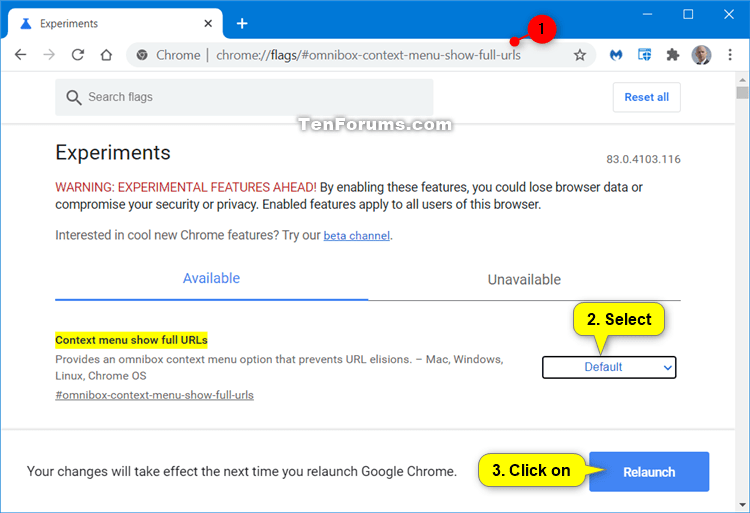Reload the Experiments page
750x513 pixels.
click(x=77, y=55)
